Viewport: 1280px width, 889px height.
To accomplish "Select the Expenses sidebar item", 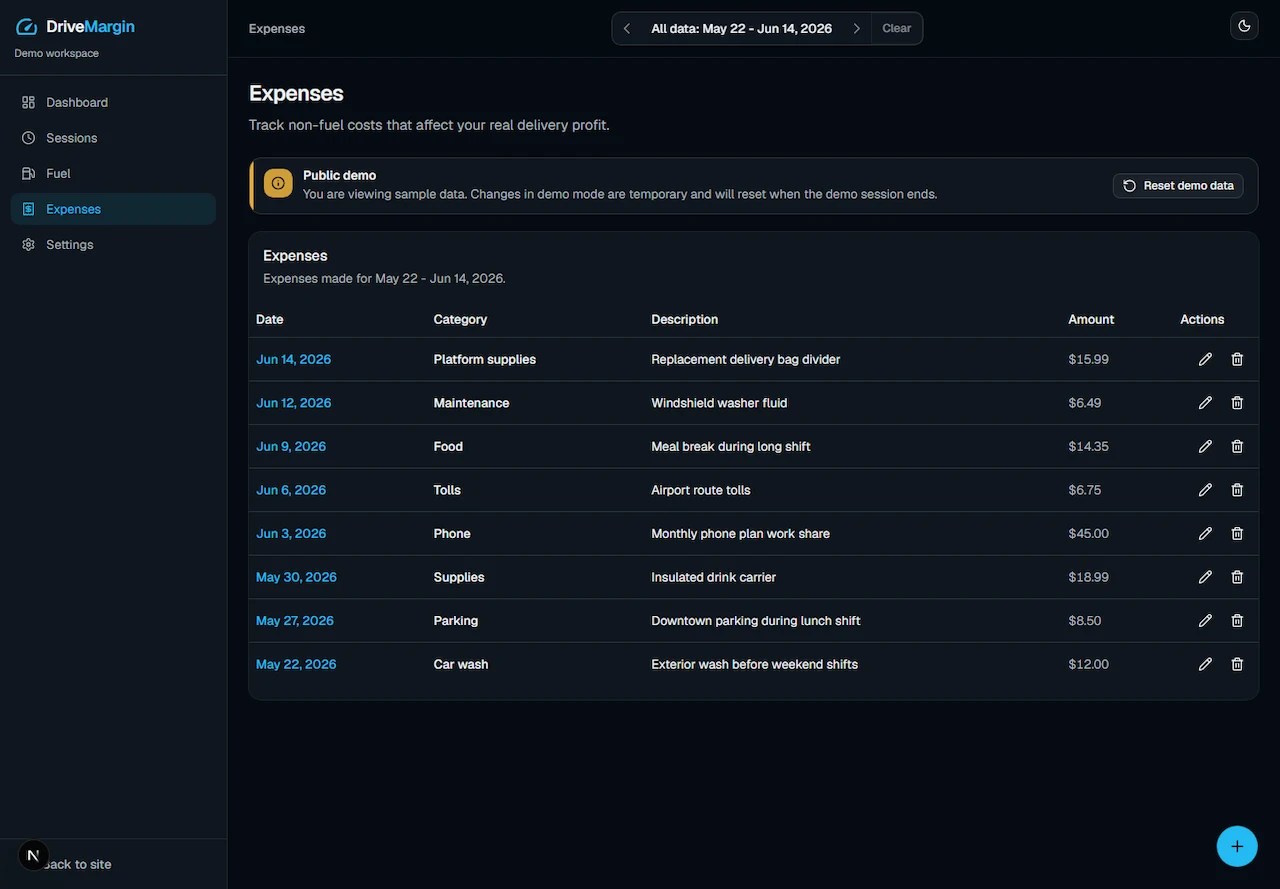I will [x=113, y=209].
